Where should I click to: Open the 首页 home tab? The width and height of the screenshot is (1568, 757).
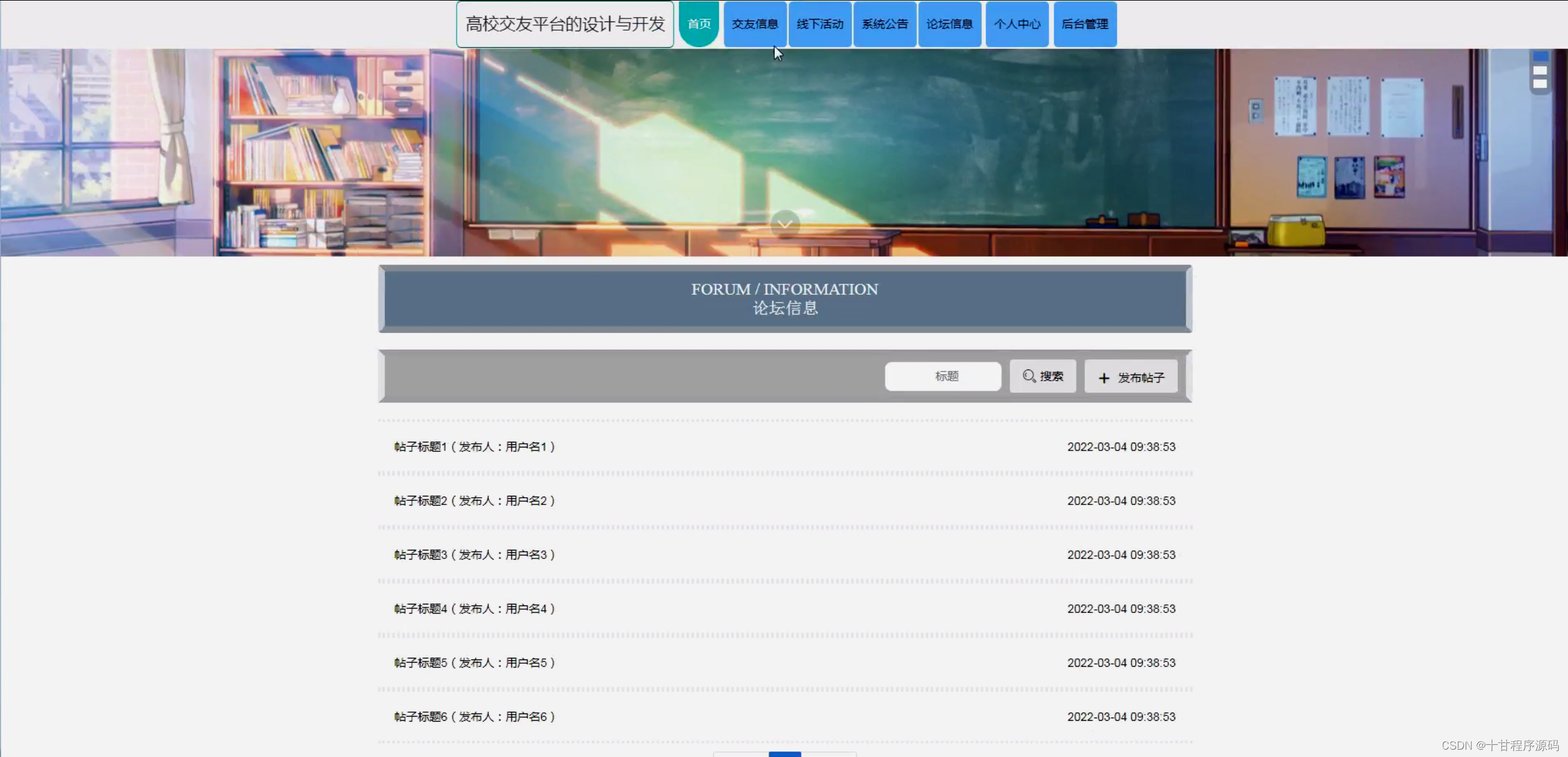point(699,24)
